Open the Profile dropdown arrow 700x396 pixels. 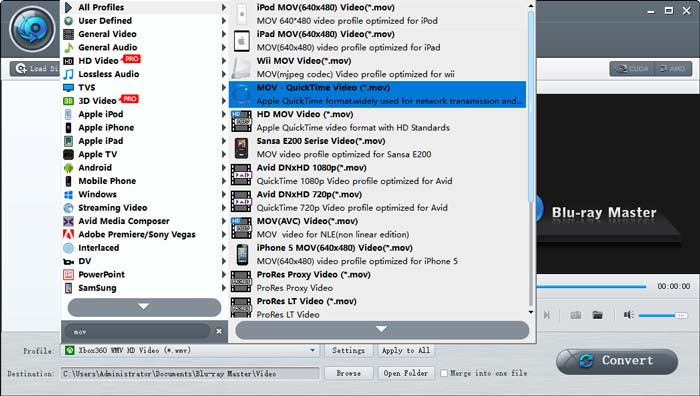tap(312, 350)
